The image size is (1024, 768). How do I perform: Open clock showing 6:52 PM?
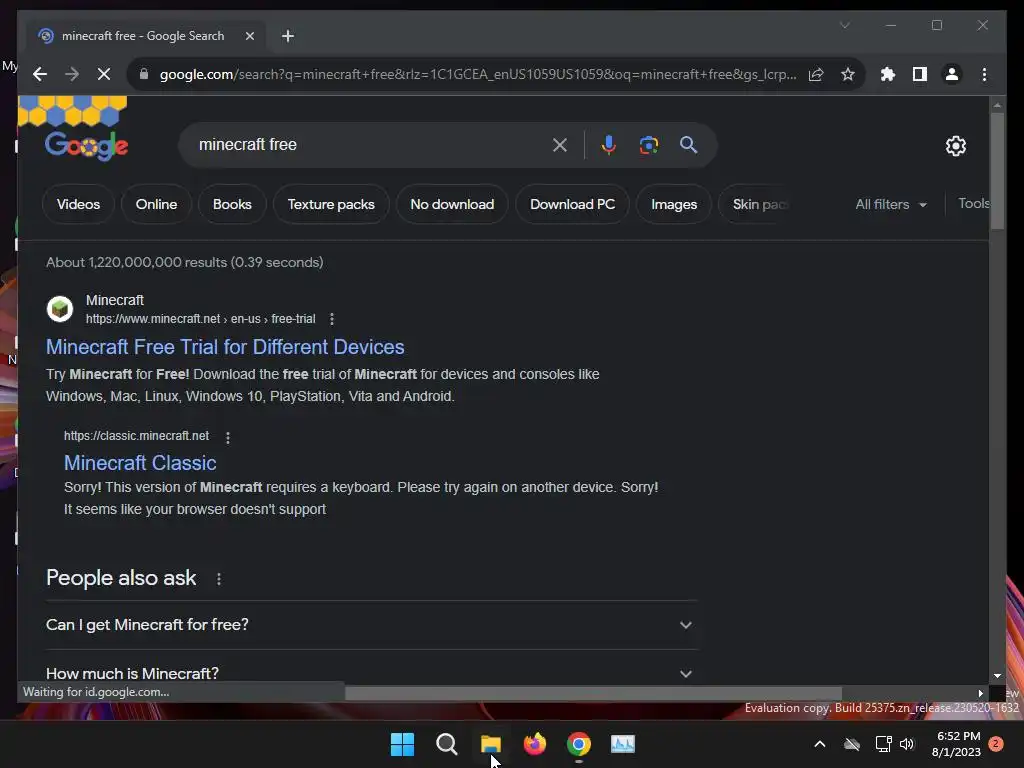956,744
